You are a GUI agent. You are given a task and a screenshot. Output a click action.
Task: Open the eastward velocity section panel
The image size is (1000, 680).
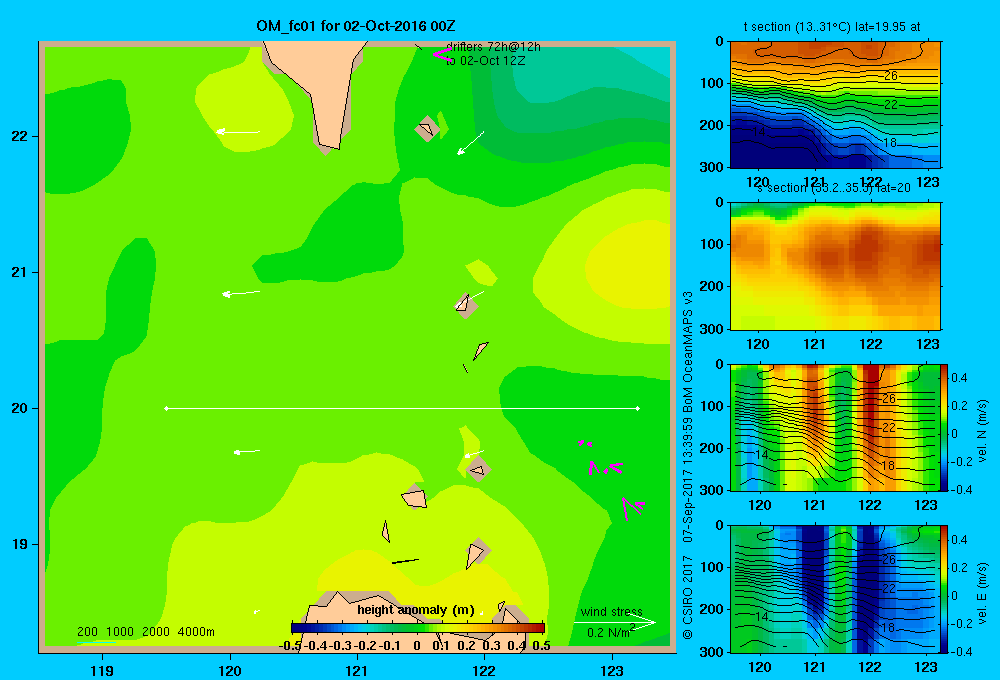pos(835,588)
